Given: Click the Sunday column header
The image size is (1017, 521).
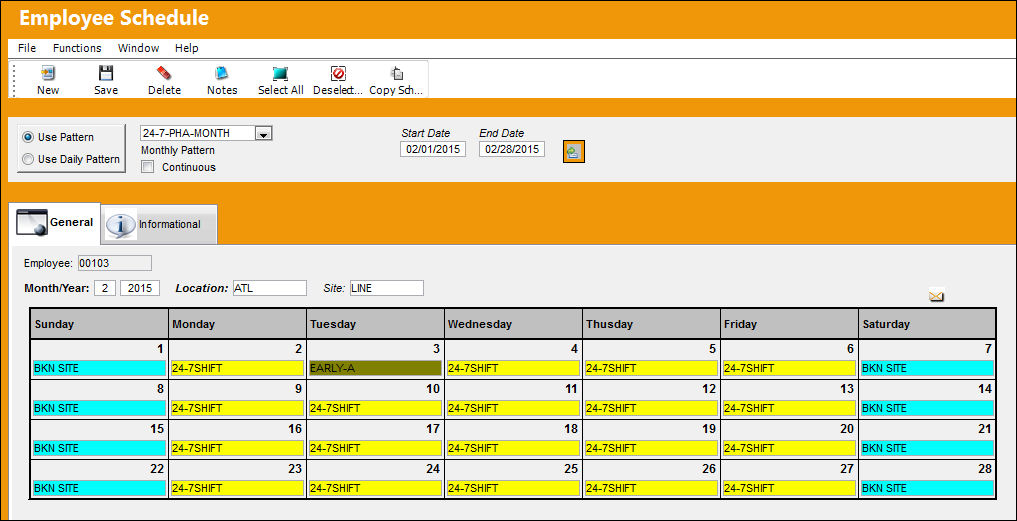Looking at the screenshot, I should (x=99, y=324).
